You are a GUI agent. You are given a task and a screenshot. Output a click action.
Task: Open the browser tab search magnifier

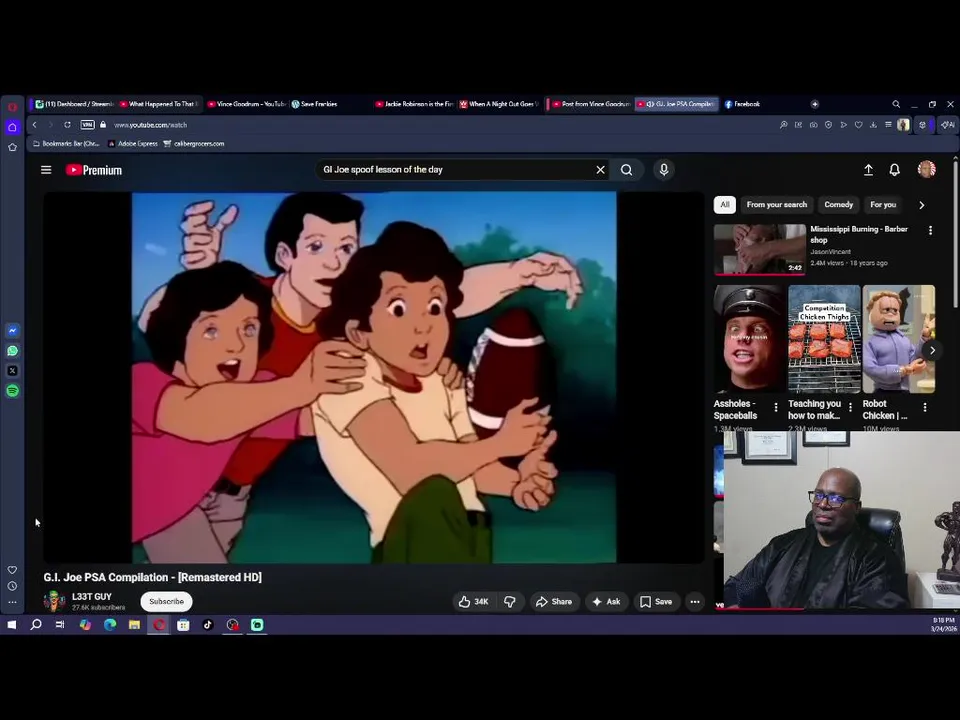(896, 104)
